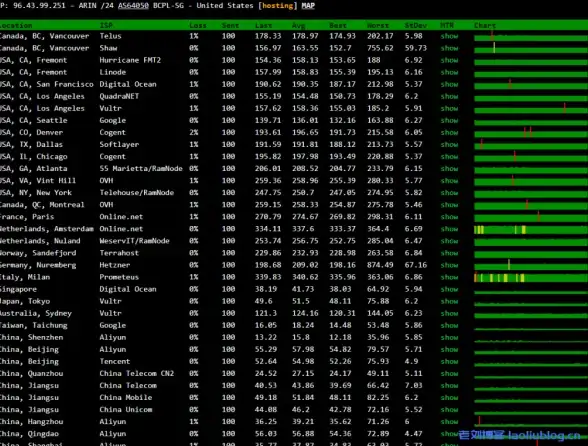Show MTR for Denver Cogent row
The height and width of the screenshot is (446, 588).
tap(449, 132)
